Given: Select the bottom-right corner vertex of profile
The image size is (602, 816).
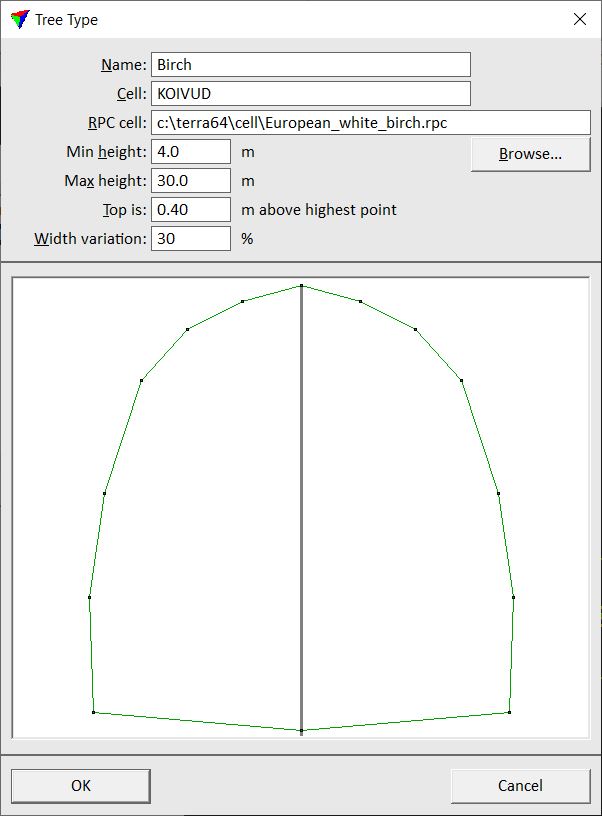Looking at the screenshot, I should click(509, 712).
